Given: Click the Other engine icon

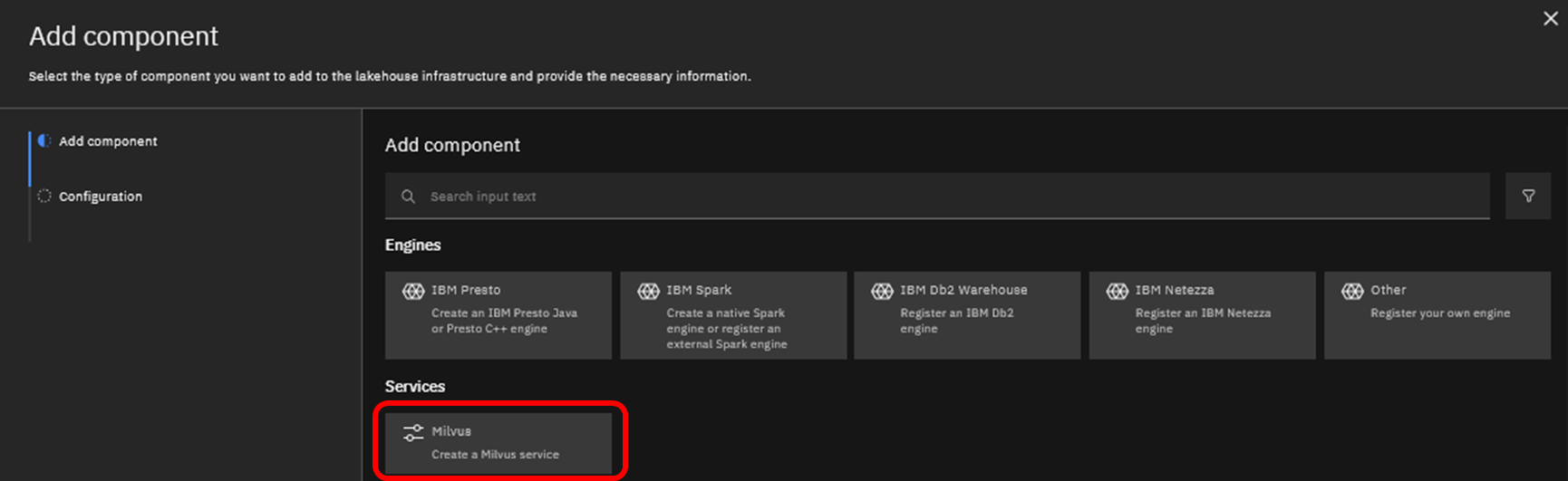Looking at the screenshot, I should point(1352,291).
